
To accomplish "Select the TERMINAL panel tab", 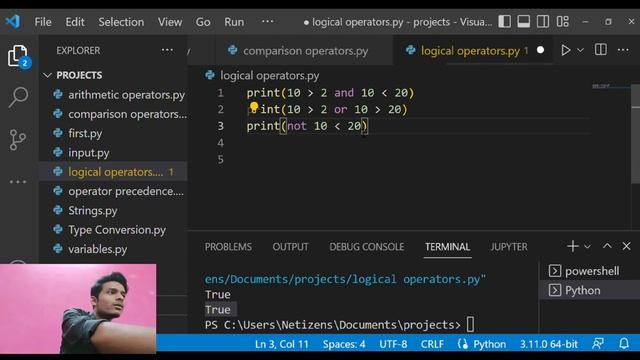I will click(447, 247).
